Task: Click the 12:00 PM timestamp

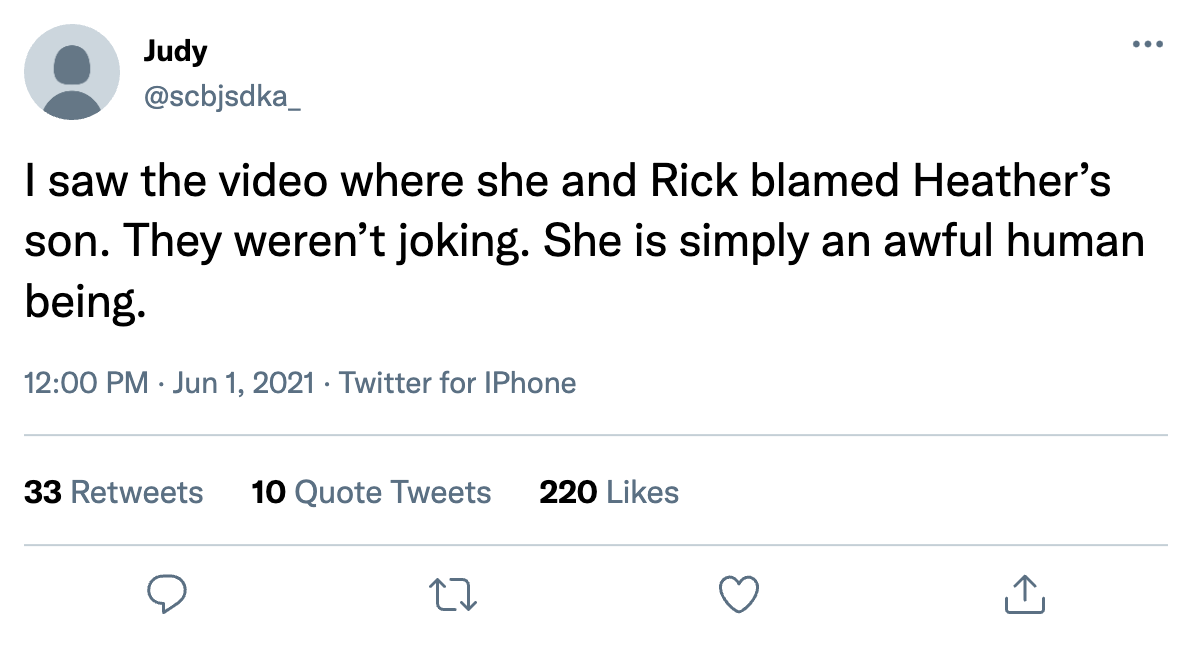Action: [86, 383]
